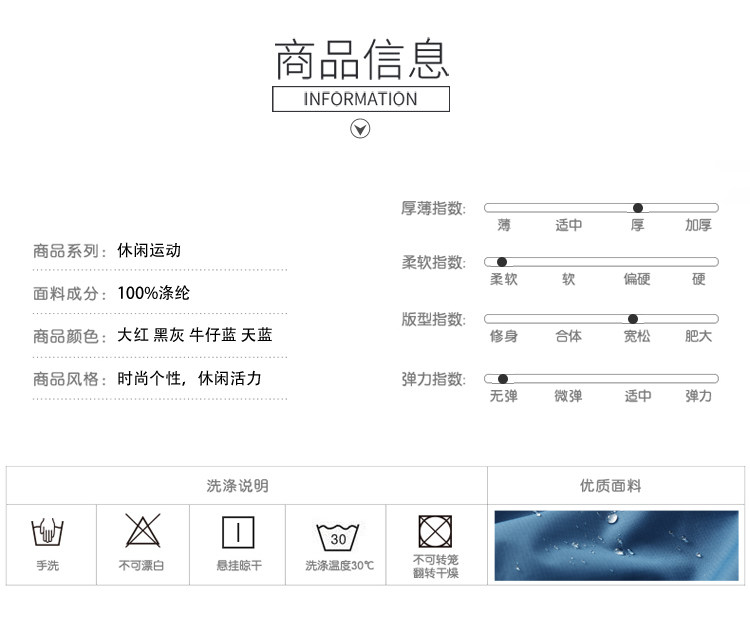Click the 柔软指数 softness slider knob
750x619 pixels.
pos(502,262)
